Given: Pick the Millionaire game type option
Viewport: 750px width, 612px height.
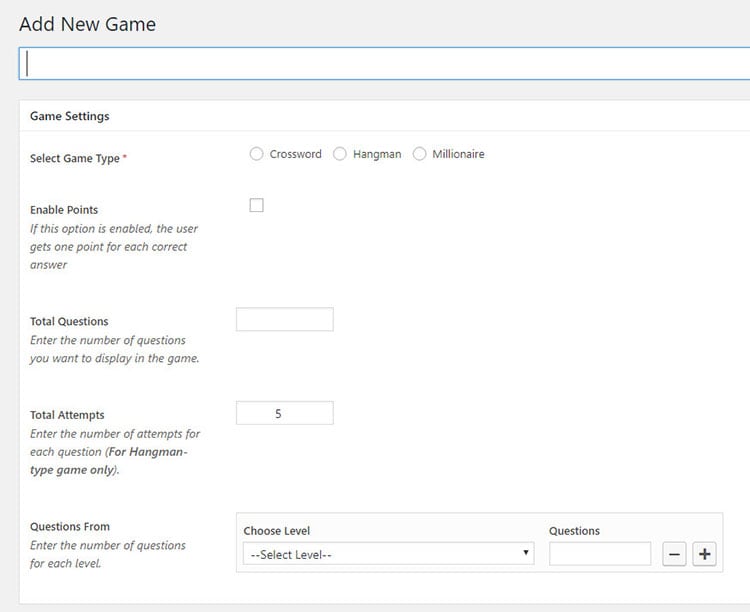Looking at the screenshot, I should click(x=419, y=154).
